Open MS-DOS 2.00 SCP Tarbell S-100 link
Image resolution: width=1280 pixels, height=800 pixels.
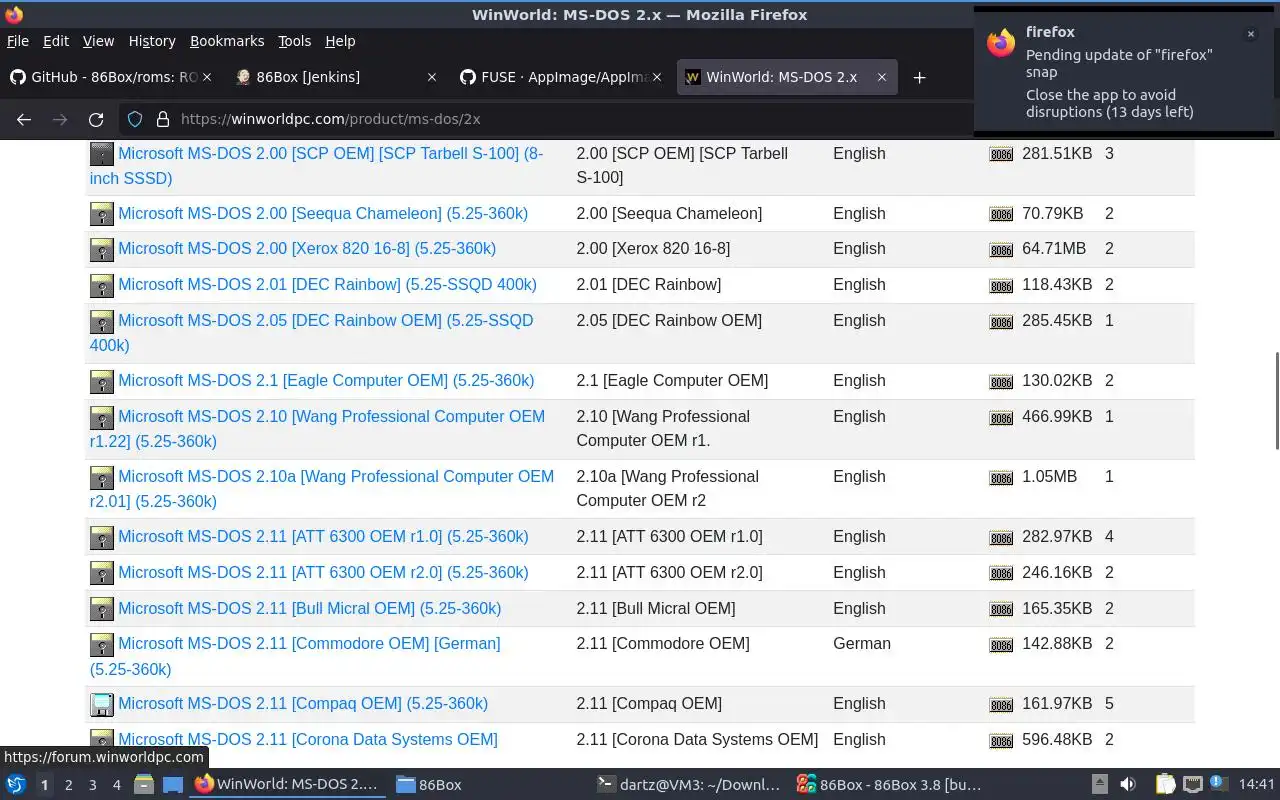click(x=316, y=166)
